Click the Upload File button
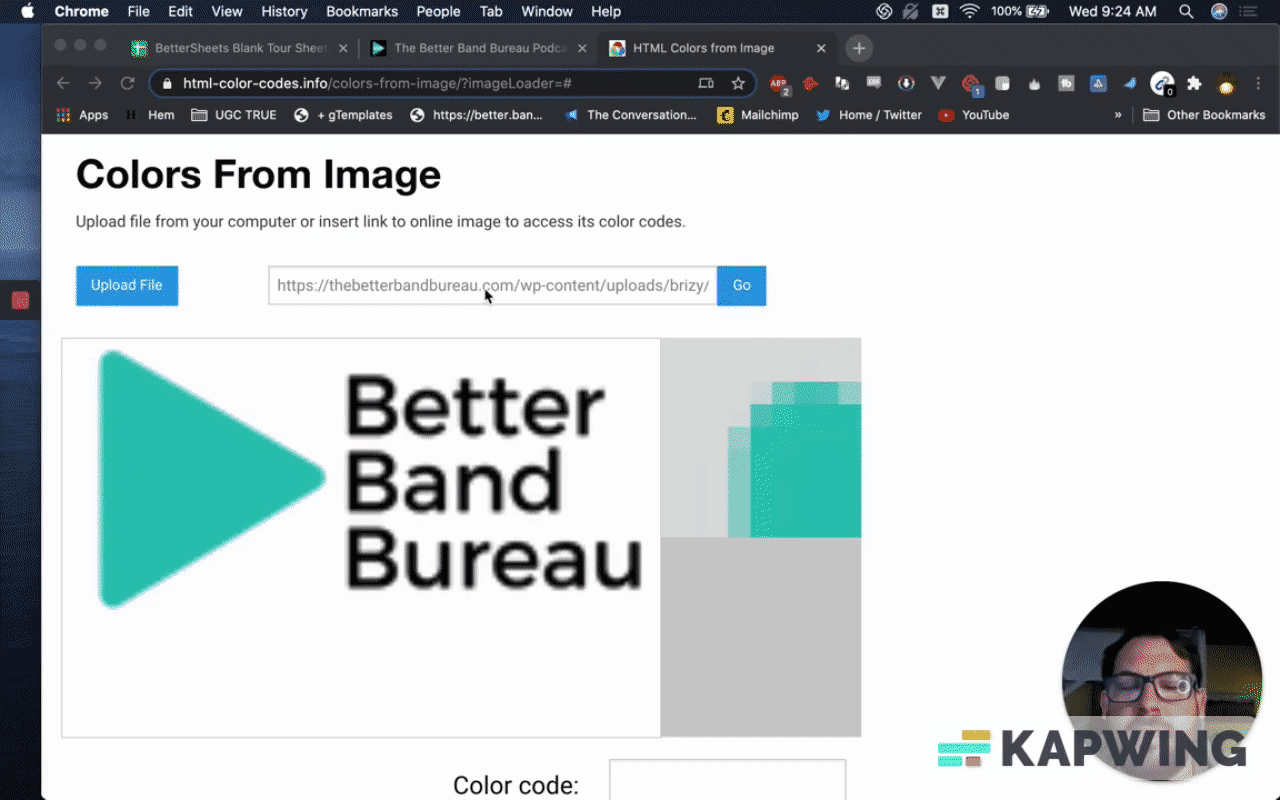Viewport: 1280px width, 800px height. click(x=127, y=286)
